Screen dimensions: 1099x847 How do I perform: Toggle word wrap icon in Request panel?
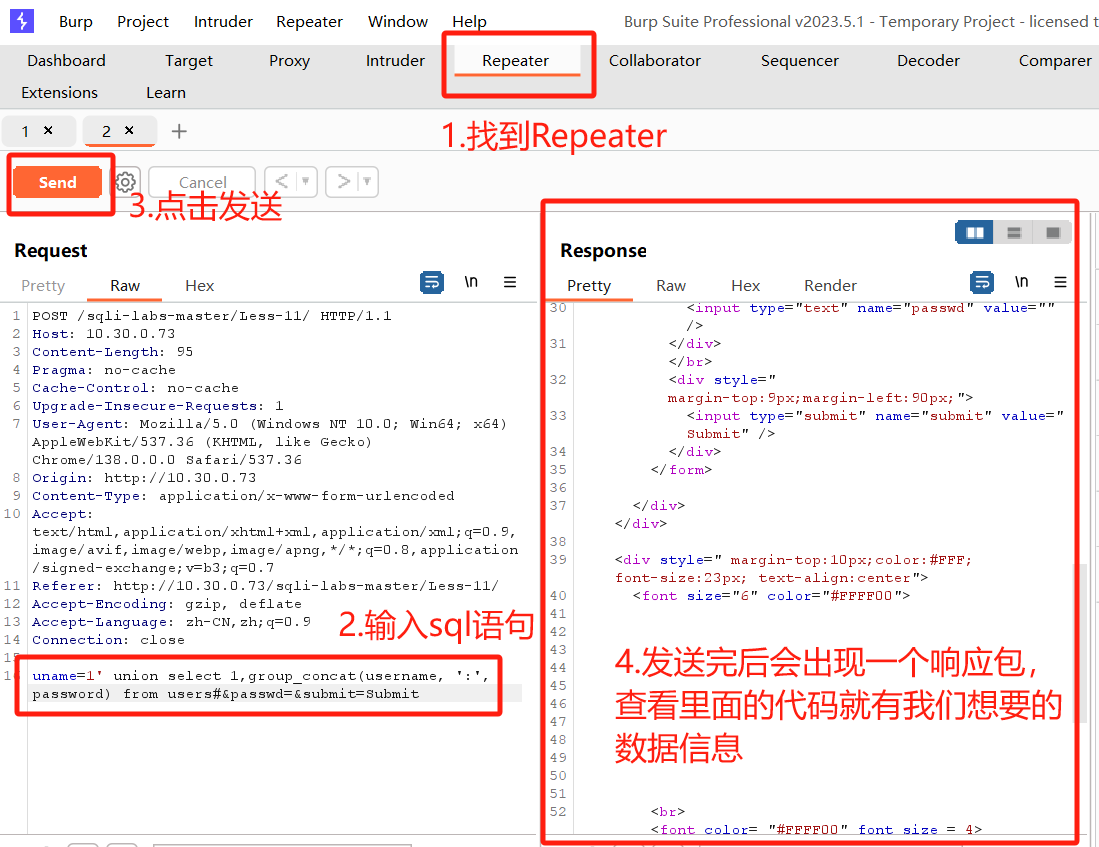(432, 283)
